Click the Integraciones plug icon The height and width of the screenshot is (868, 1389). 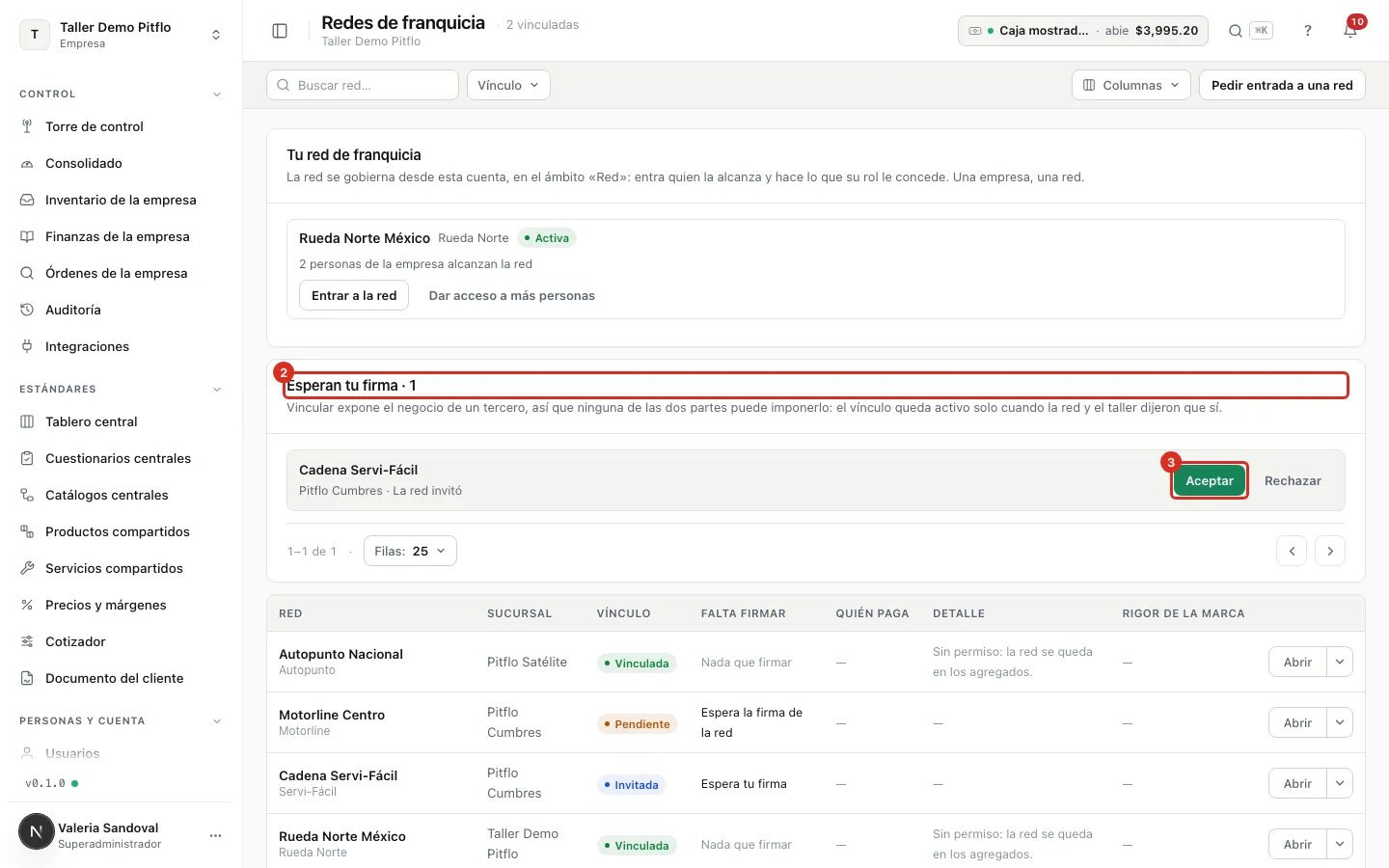(x=27, y=346)
